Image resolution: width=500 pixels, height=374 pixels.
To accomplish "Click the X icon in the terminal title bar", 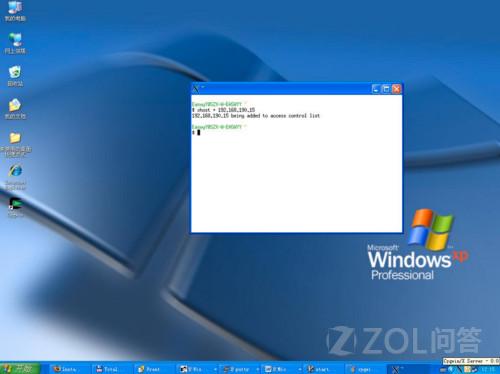I will [x=196, y=89].
